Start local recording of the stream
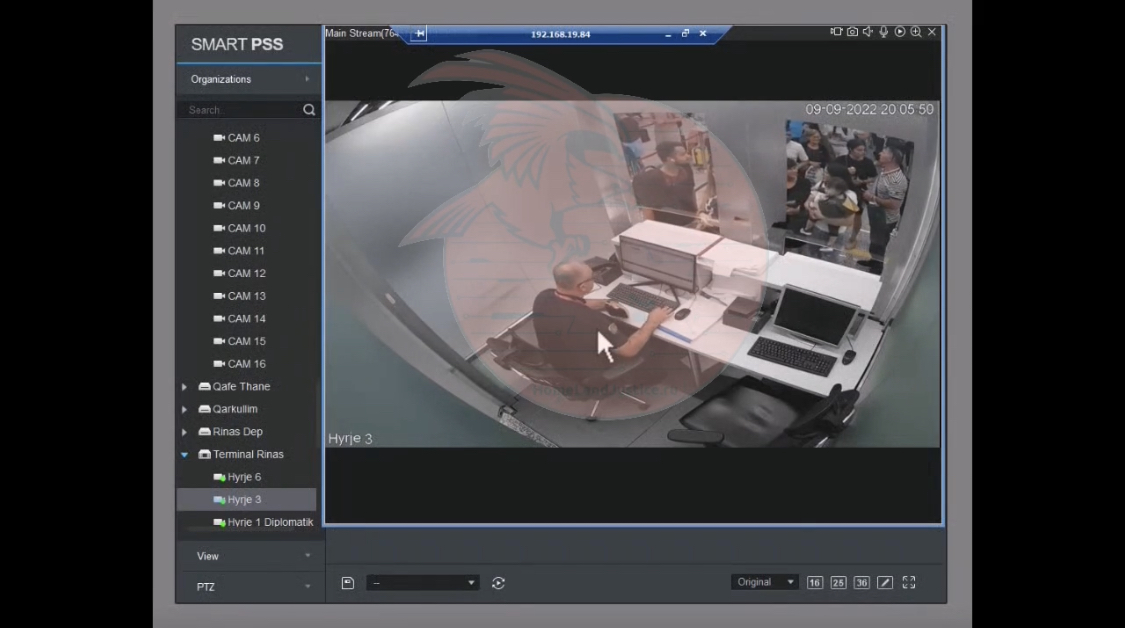The height and width of the screenshot is (628, 1125). (836, 33)
